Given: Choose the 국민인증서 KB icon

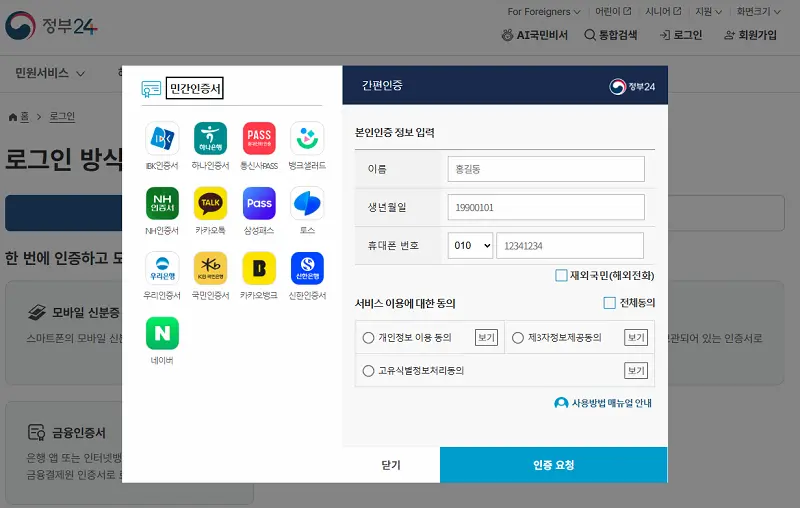Looking at the screenshot, I should 210,268.
